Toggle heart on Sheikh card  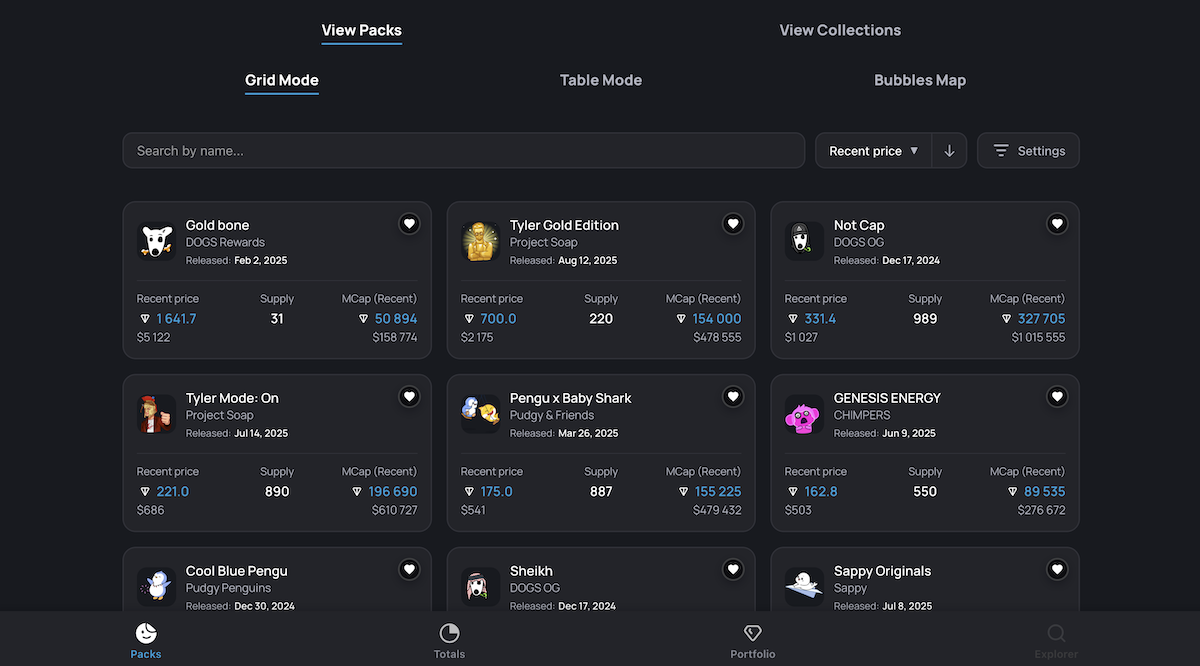coord(733,570)
